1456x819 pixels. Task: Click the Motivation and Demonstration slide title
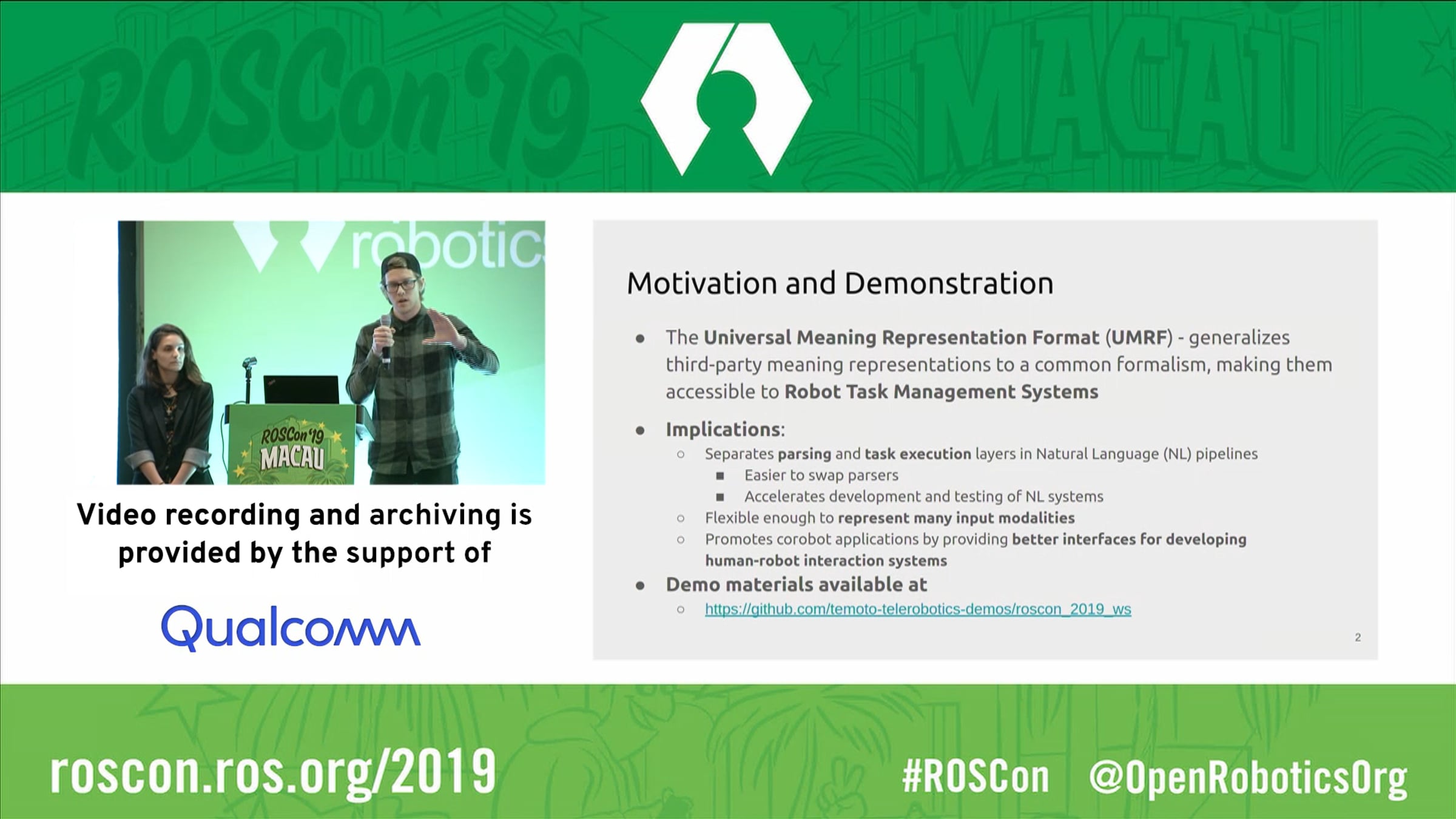click(x=840, y=283)
